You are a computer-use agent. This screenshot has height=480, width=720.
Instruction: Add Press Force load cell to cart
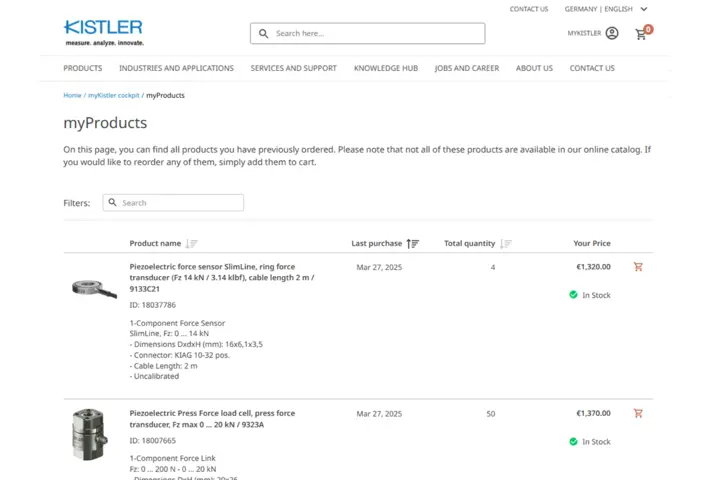(x=638, y=413)
